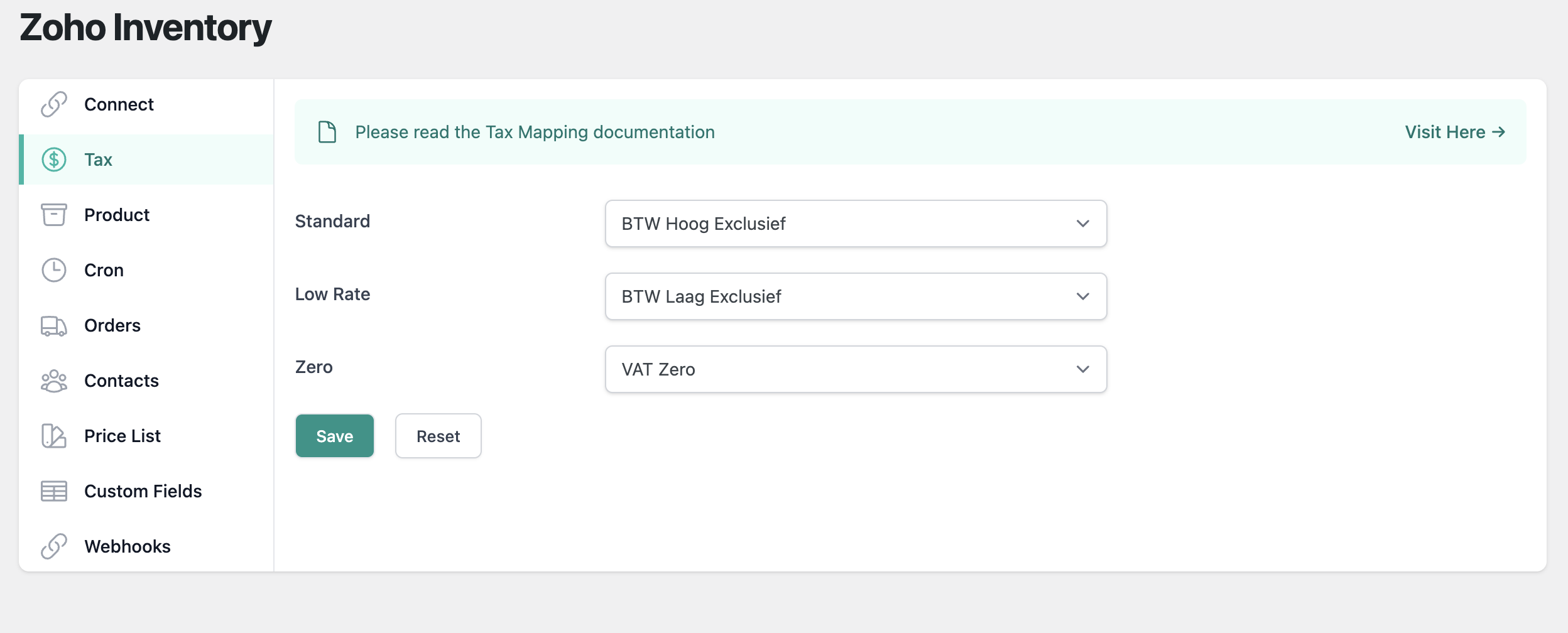This screenshot has height=633, width=1568.
Task: Open the Low Rate tax dropdown
Action: click(x=856, y=296)
